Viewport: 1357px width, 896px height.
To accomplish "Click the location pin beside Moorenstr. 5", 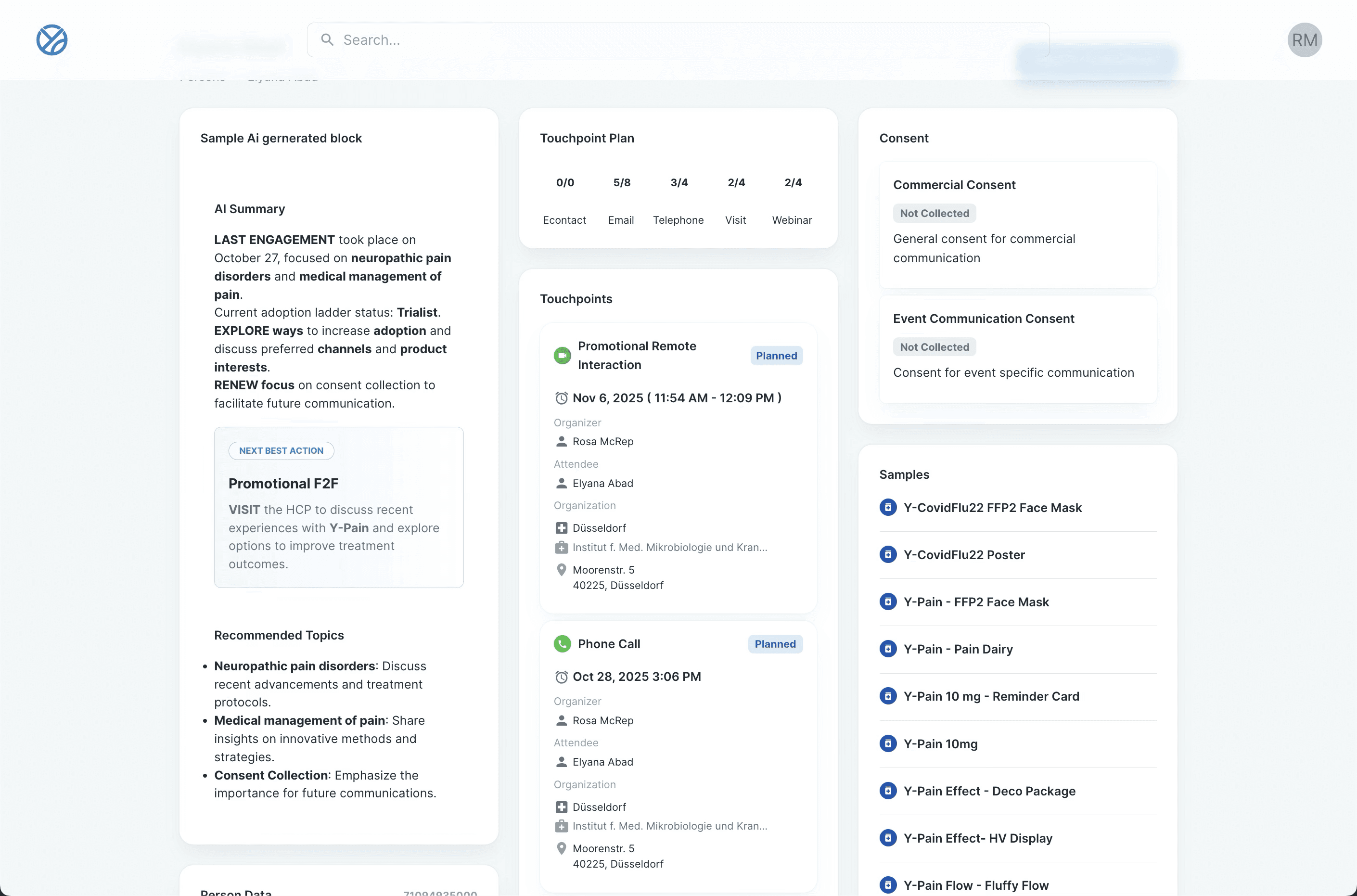I will [561, 570].
